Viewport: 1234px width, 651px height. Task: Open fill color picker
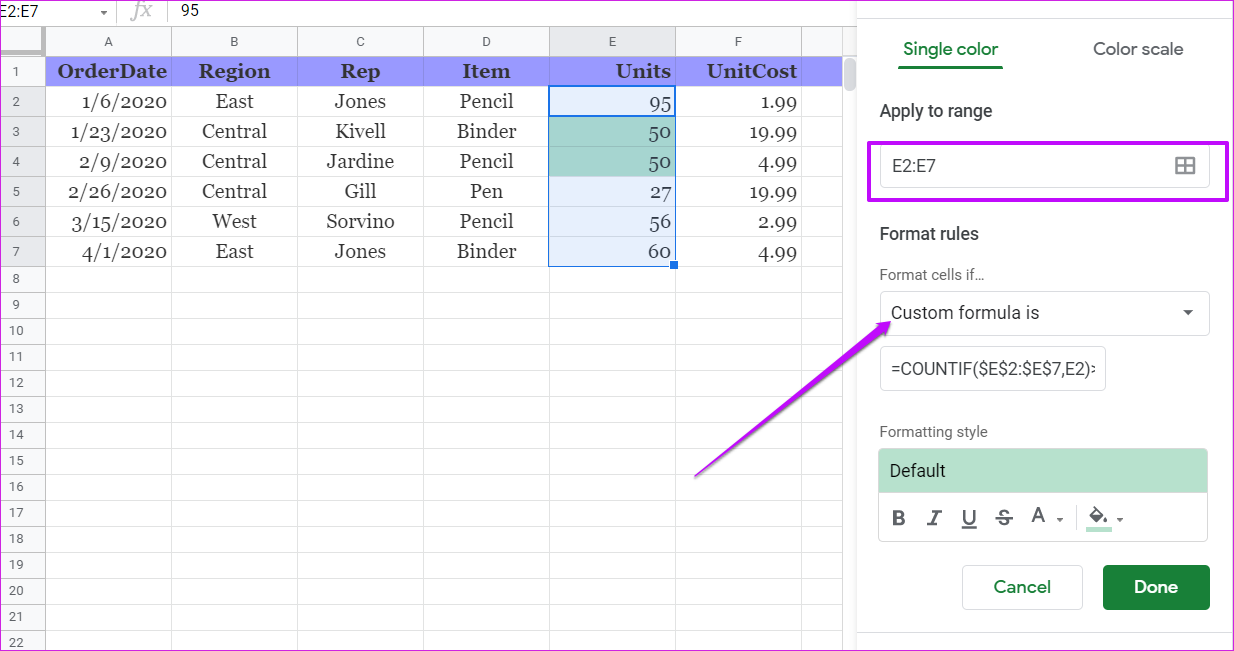(x=1105, y=518)
